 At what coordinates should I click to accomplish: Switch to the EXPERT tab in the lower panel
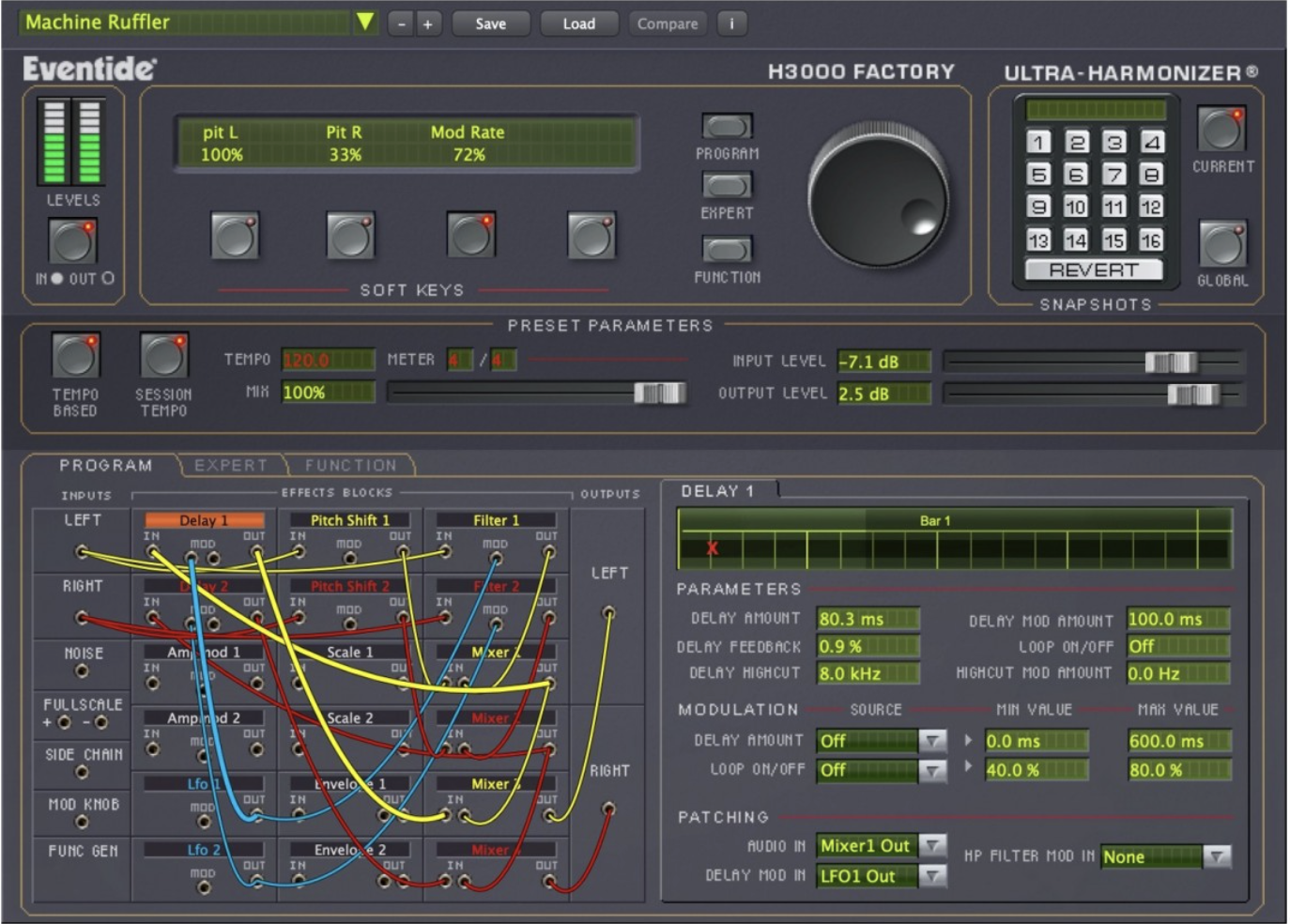(231, 466)
